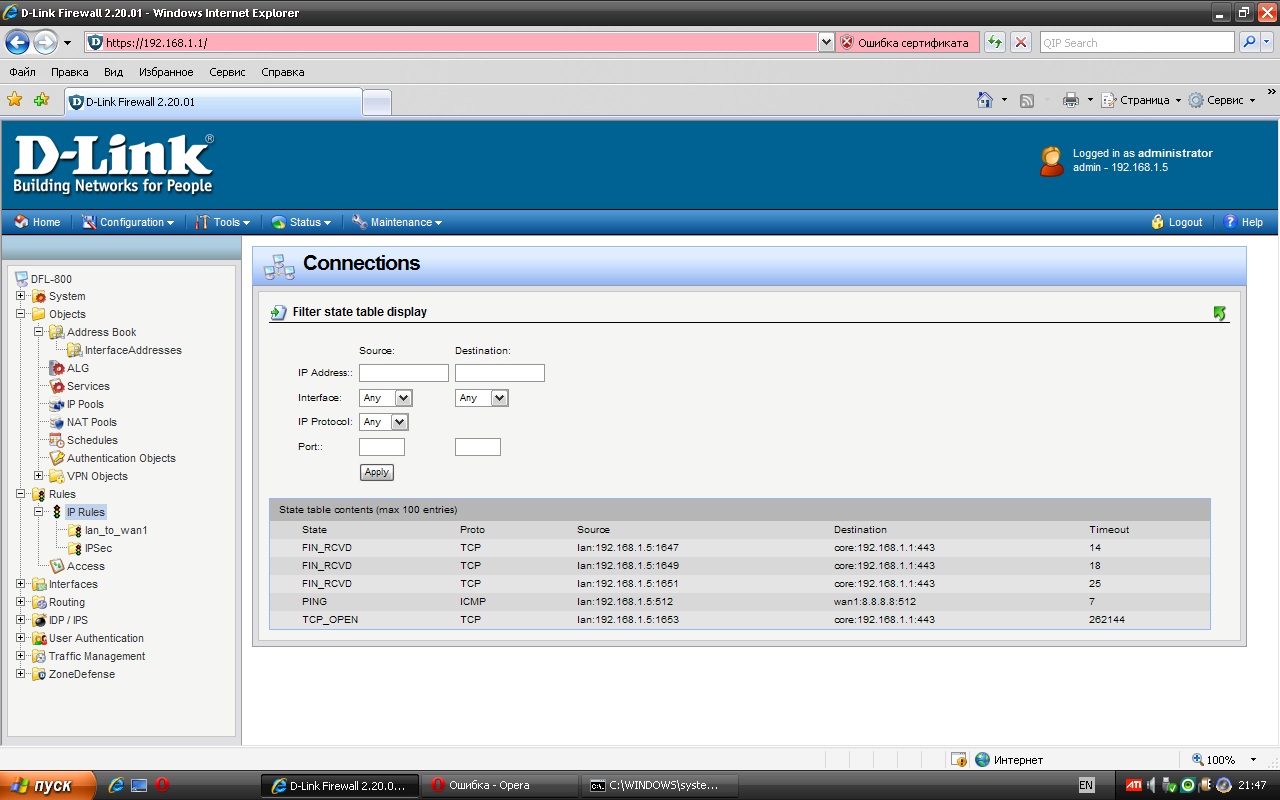Expand the Interfaces tree node
Viewport: 1280px width, 800px height.
point(20,584)
